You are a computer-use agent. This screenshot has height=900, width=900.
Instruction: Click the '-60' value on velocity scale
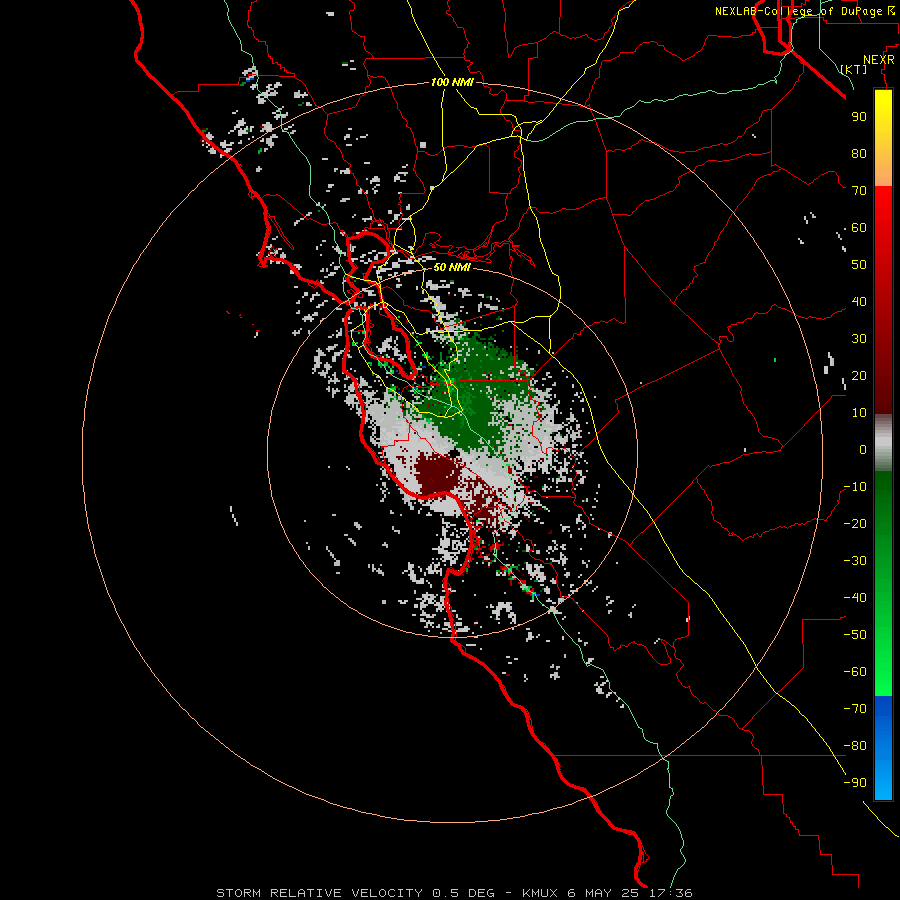pyautogui.click(x=855, y=672)
